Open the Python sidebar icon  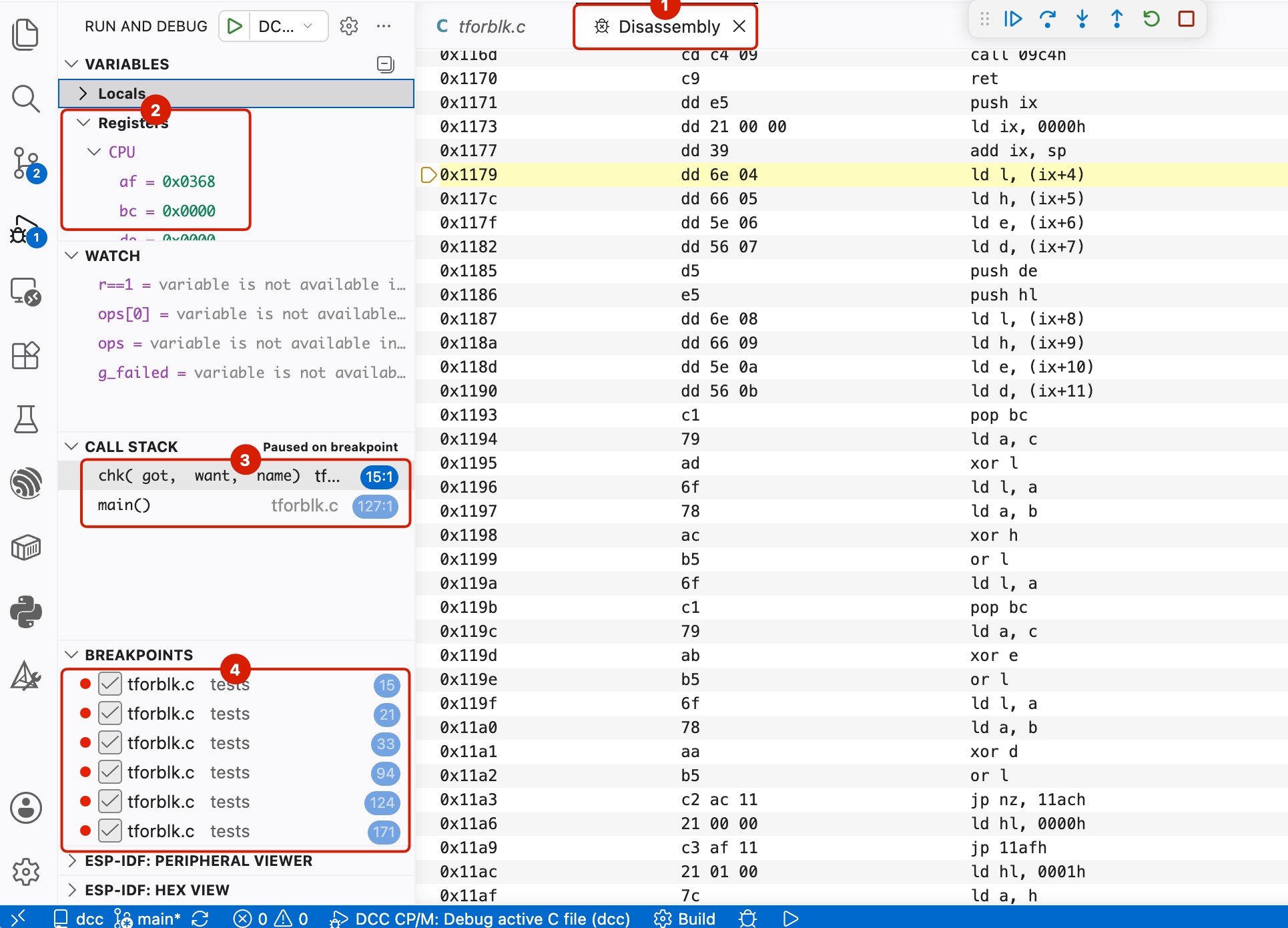click(26, 612)
